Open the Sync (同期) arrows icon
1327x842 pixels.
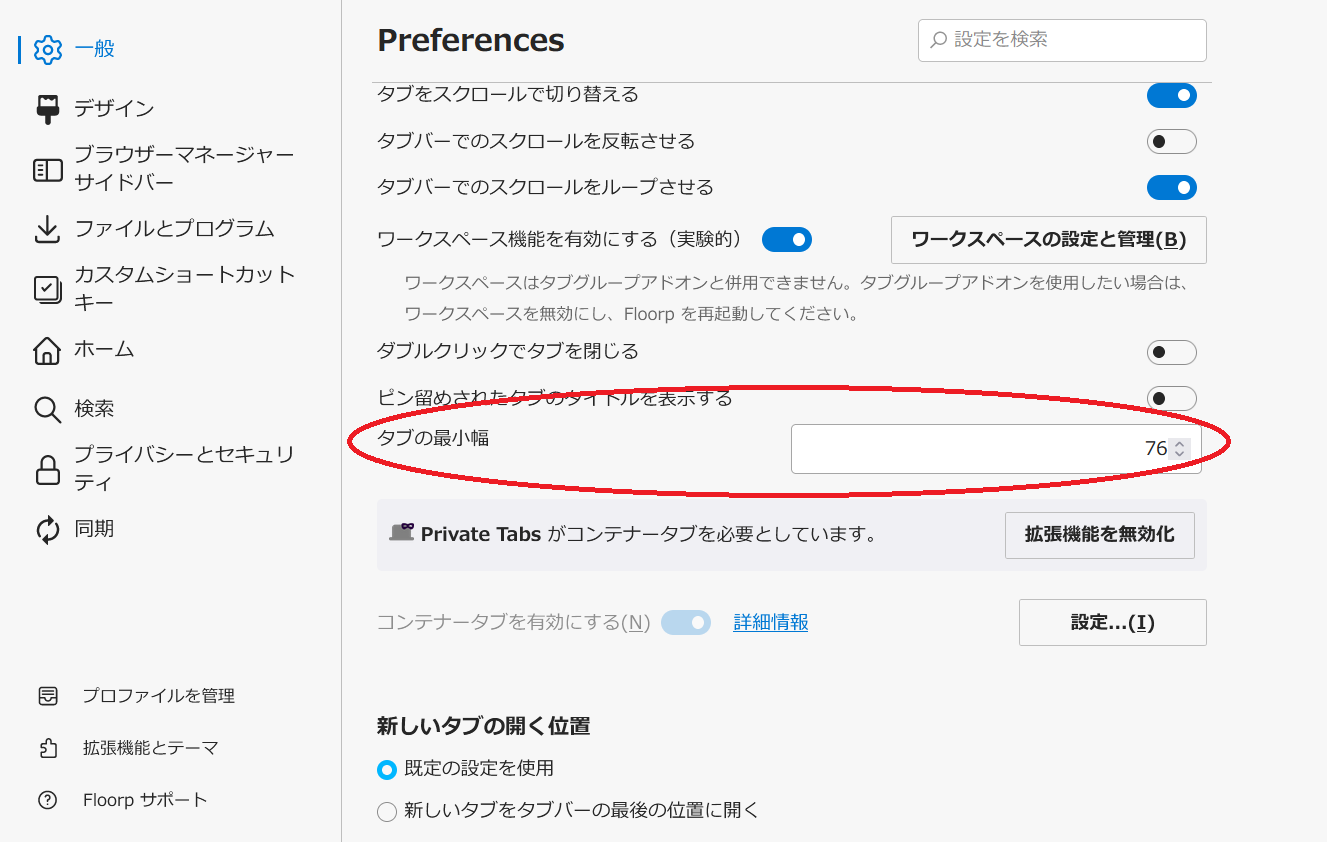[48, 529]
